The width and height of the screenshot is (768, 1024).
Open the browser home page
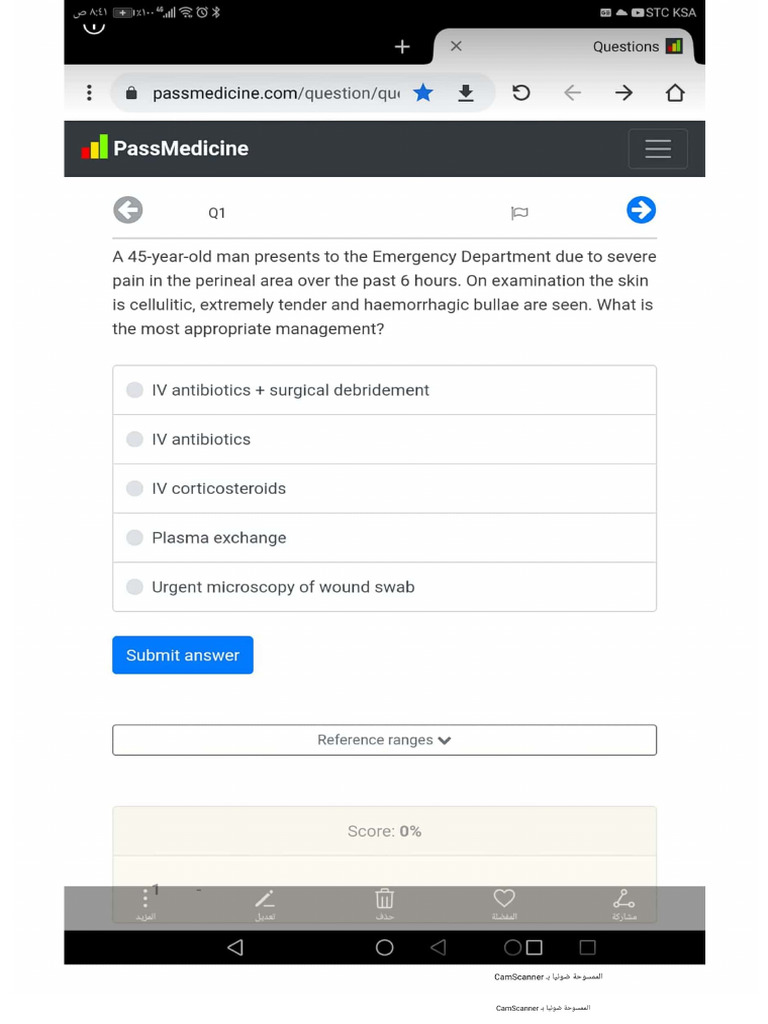tap(675, 93)
